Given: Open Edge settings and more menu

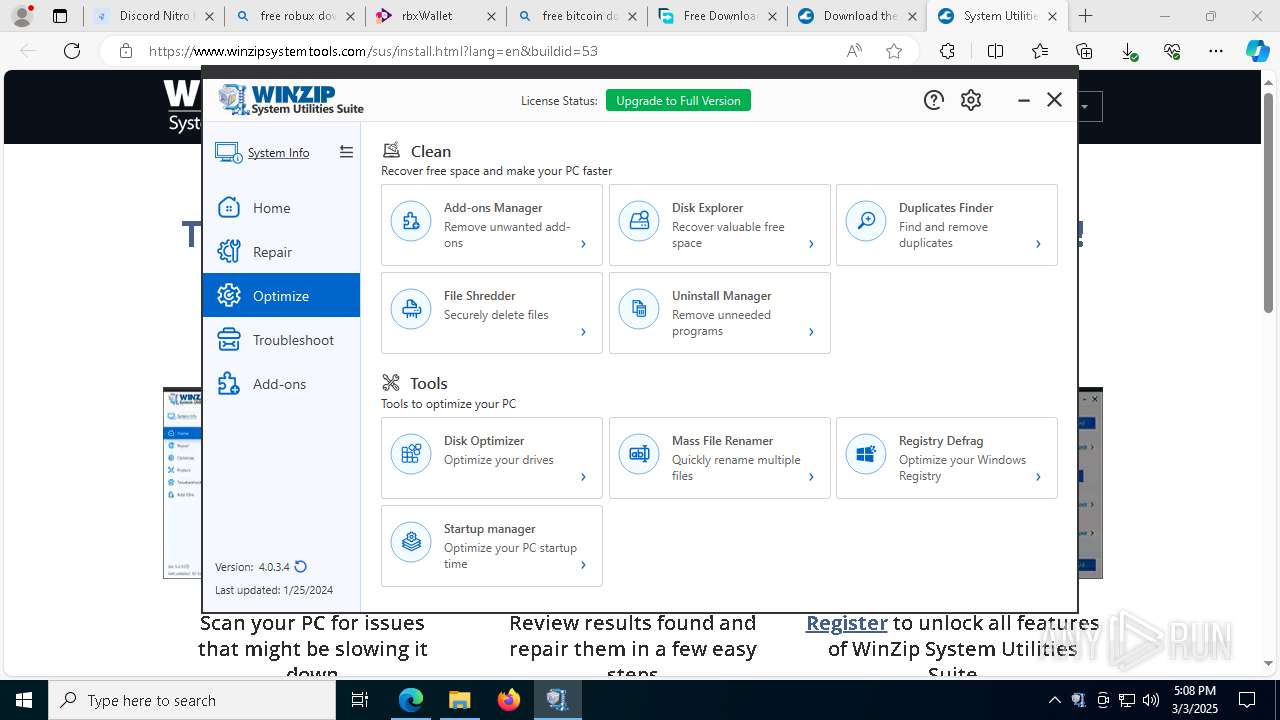Looking at the screenshot, I should click(1215, 51).
